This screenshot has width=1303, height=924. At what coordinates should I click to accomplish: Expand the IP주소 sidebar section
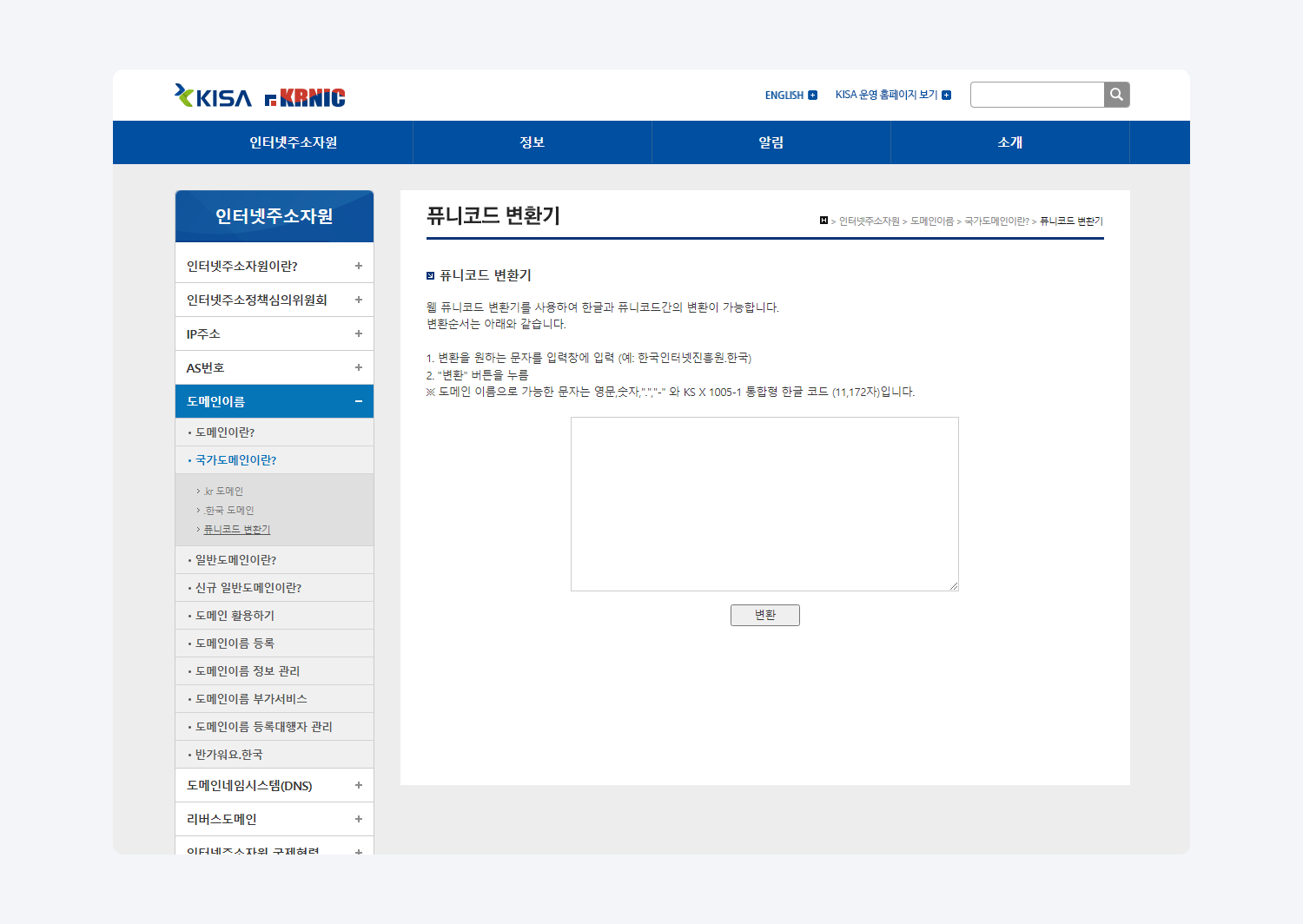click(358, 333)
